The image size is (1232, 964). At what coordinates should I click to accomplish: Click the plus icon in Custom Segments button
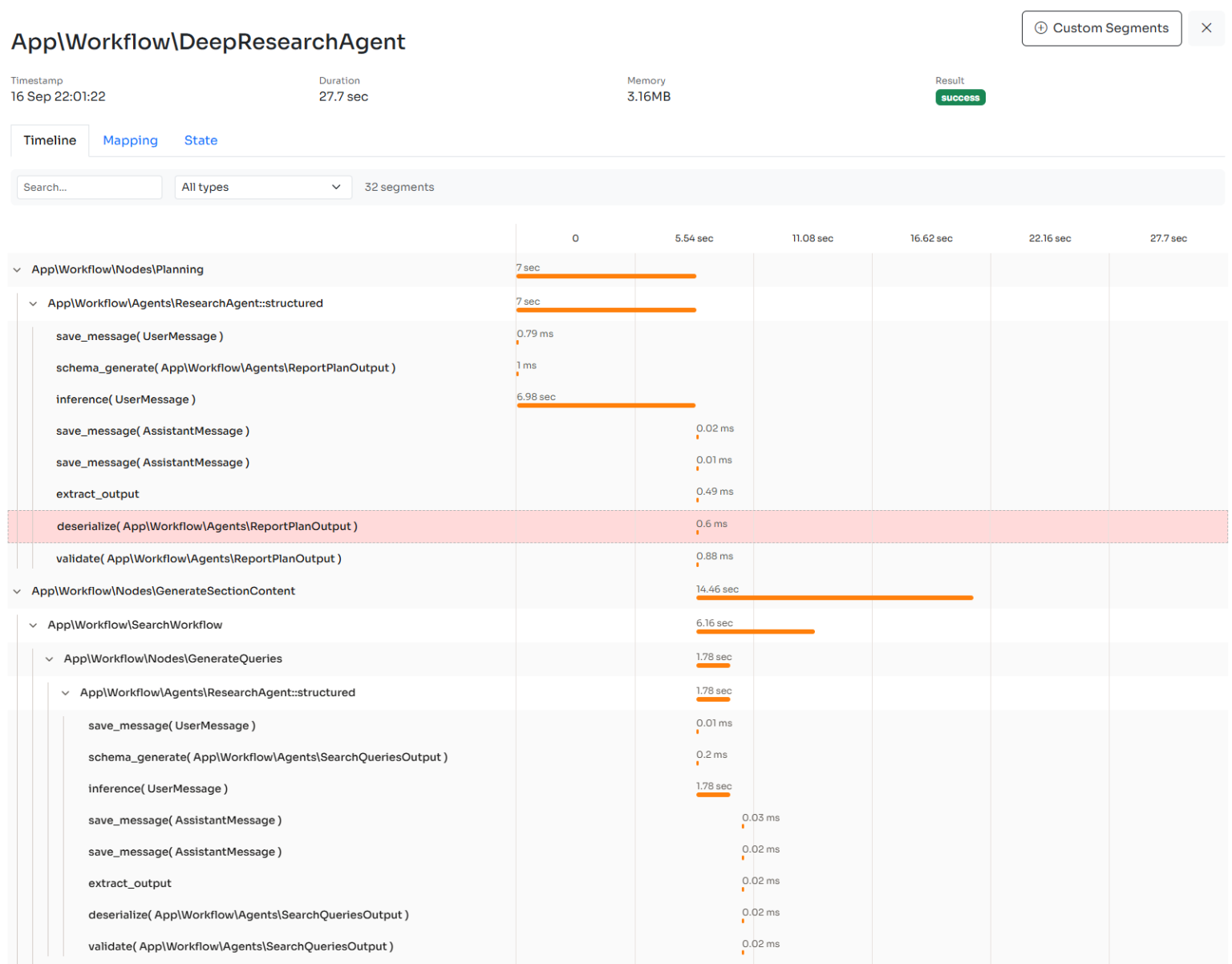click(1040, 27)
